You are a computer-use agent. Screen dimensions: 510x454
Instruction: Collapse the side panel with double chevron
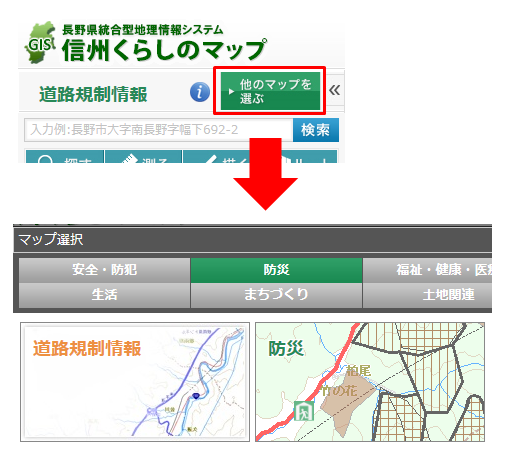[335, 90]
